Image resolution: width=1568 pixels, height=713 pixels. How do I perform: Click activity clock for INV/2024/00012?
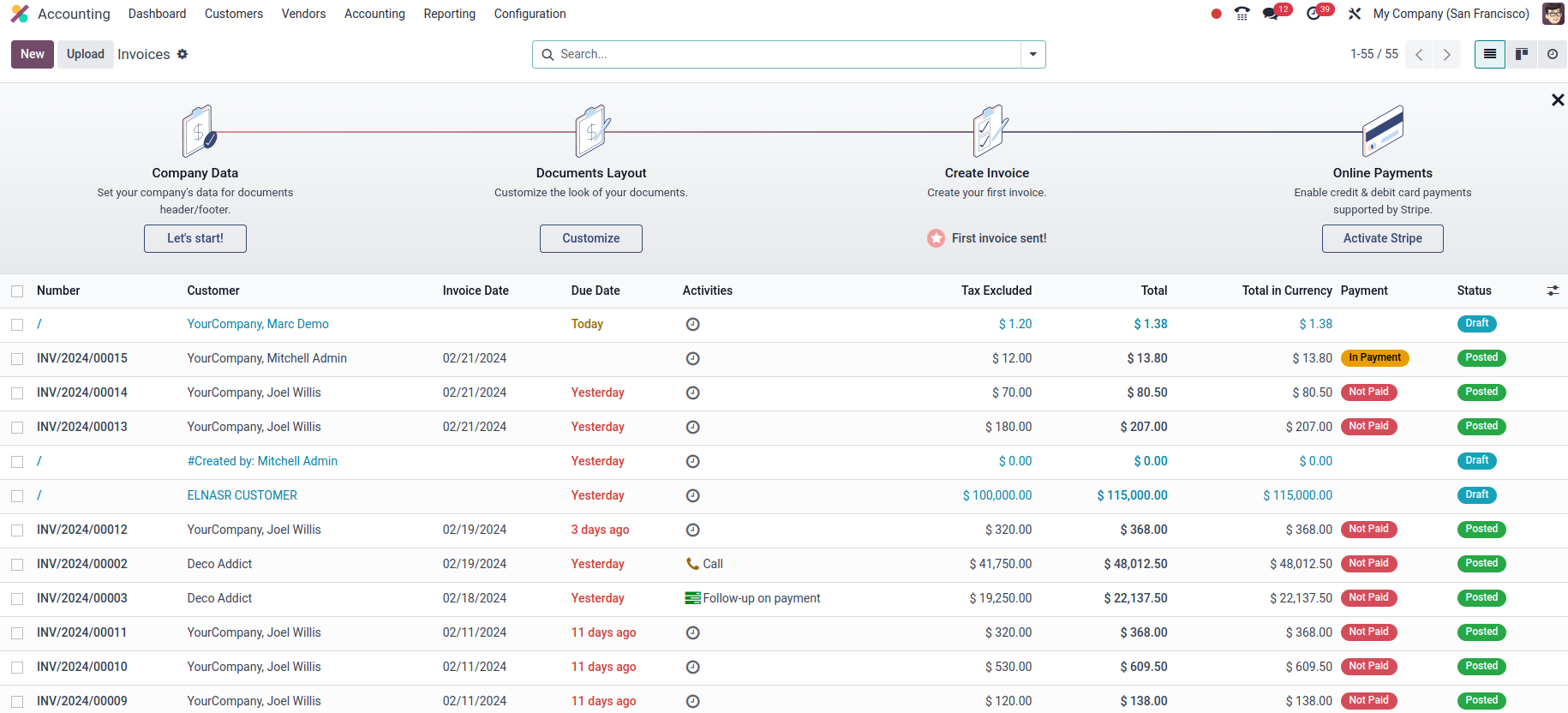[693, 530]
